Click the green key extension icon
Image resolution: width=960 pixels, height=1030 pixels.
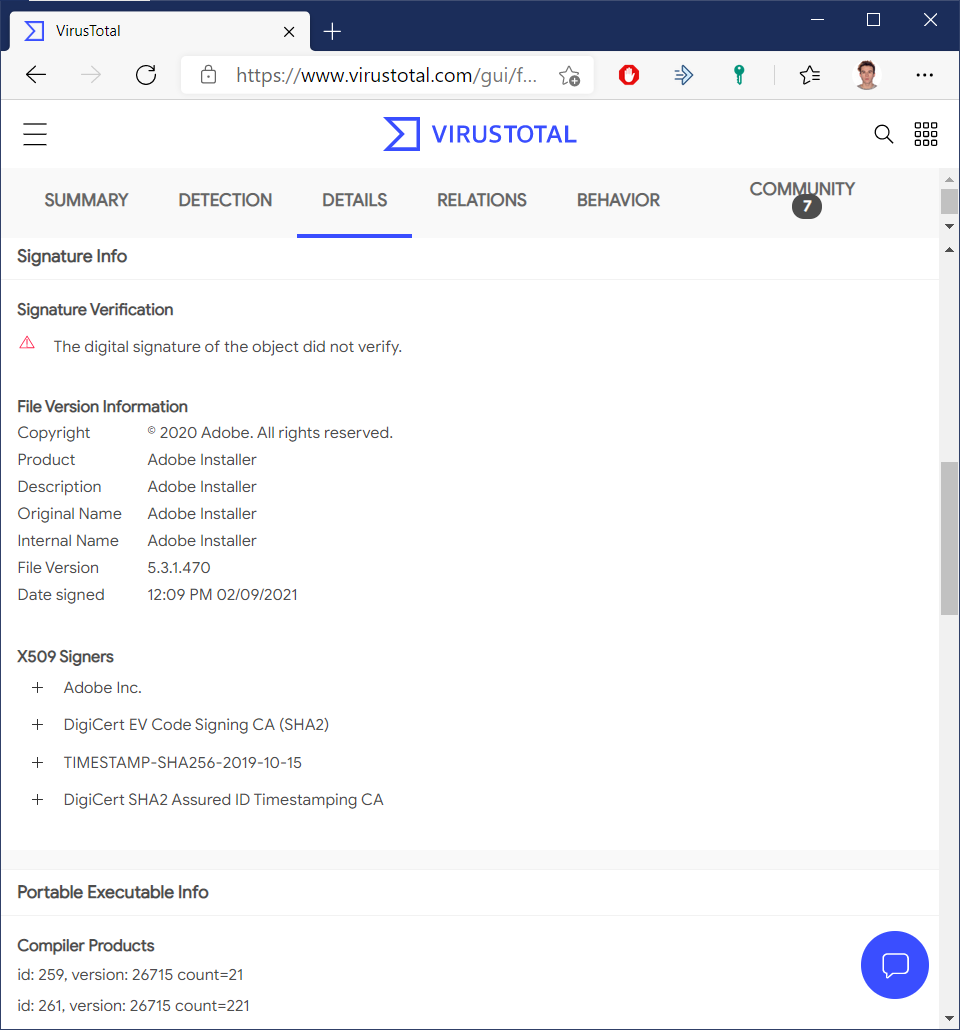click(x=738, y=75)
